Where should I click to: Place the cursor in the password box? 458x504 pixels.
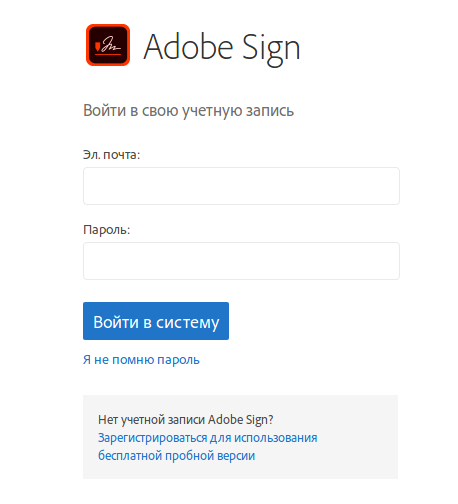tap(241, 261)
